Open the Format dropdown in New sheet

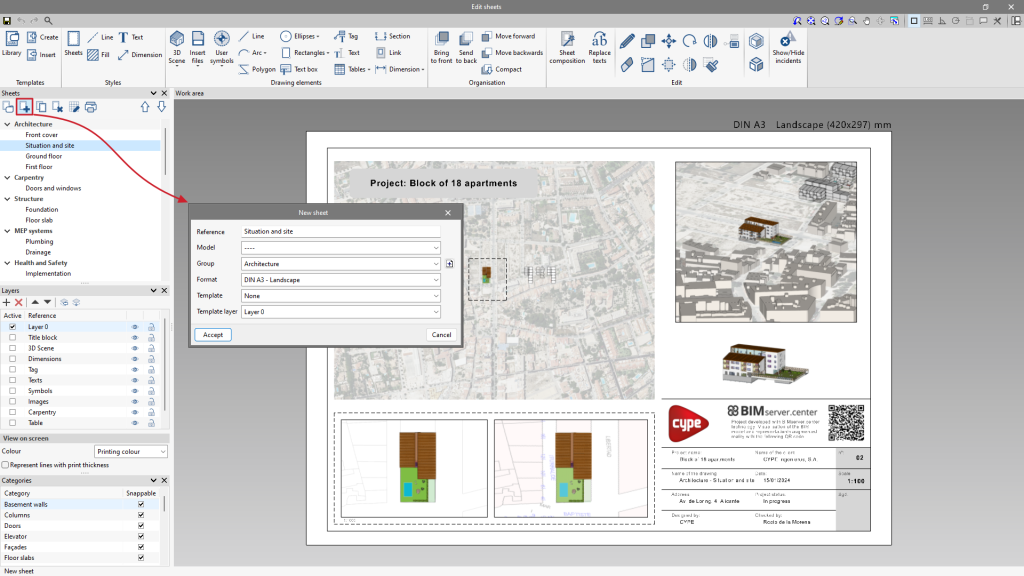pyautogui.click(x=340, y=280)
